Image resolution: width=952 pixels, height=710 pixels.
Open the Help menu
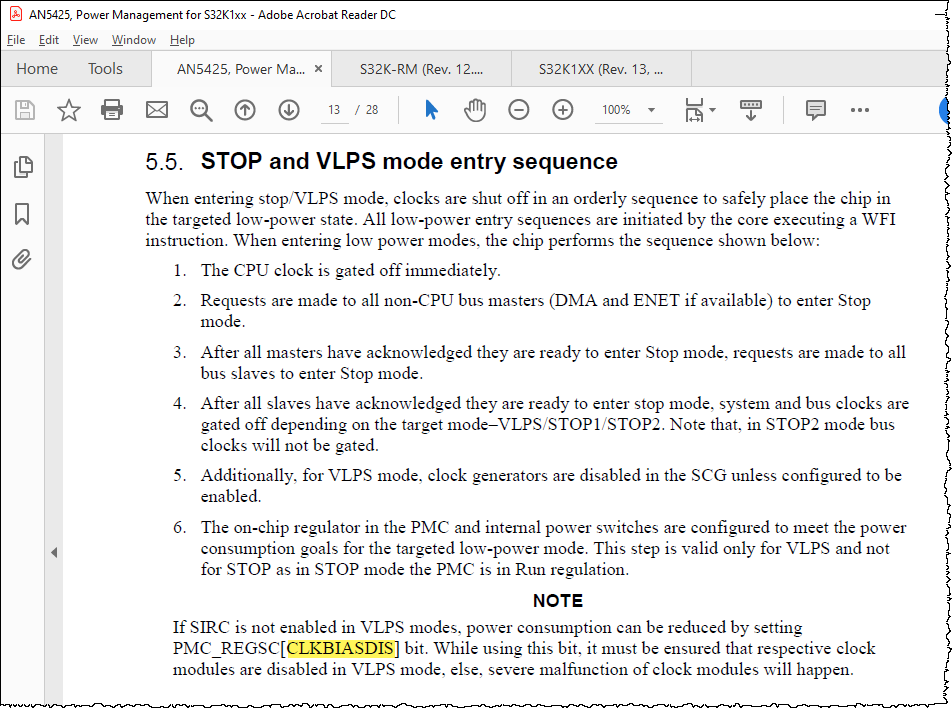[182, 40]
